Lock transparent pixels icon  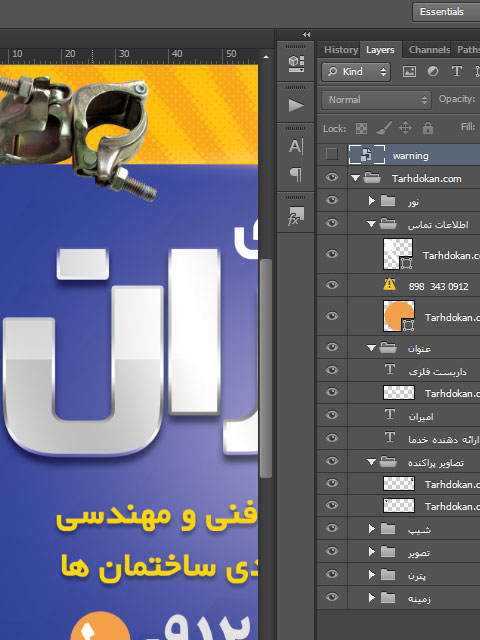point(361,129)
